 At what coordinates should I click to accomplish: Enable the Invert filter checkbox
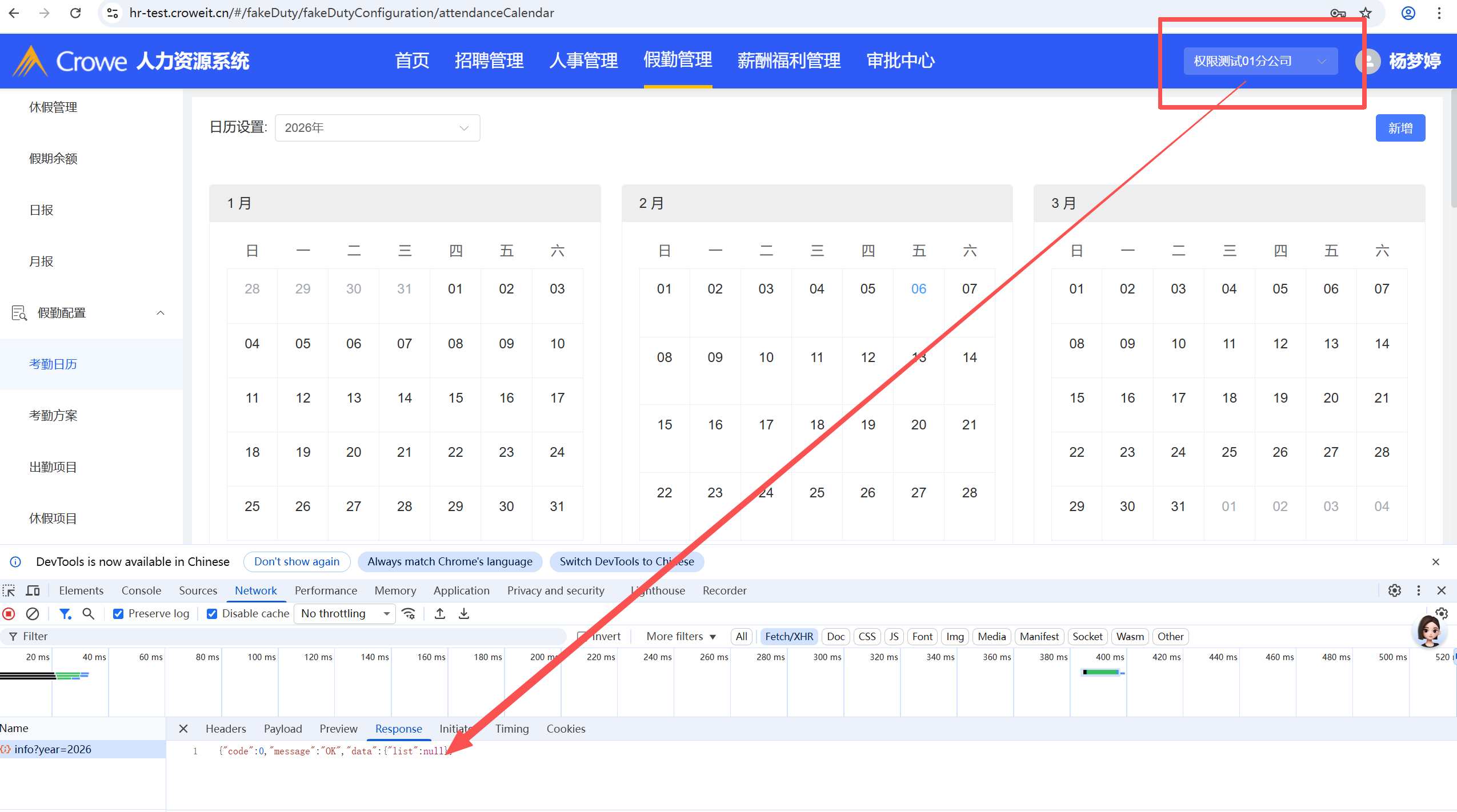582,636
